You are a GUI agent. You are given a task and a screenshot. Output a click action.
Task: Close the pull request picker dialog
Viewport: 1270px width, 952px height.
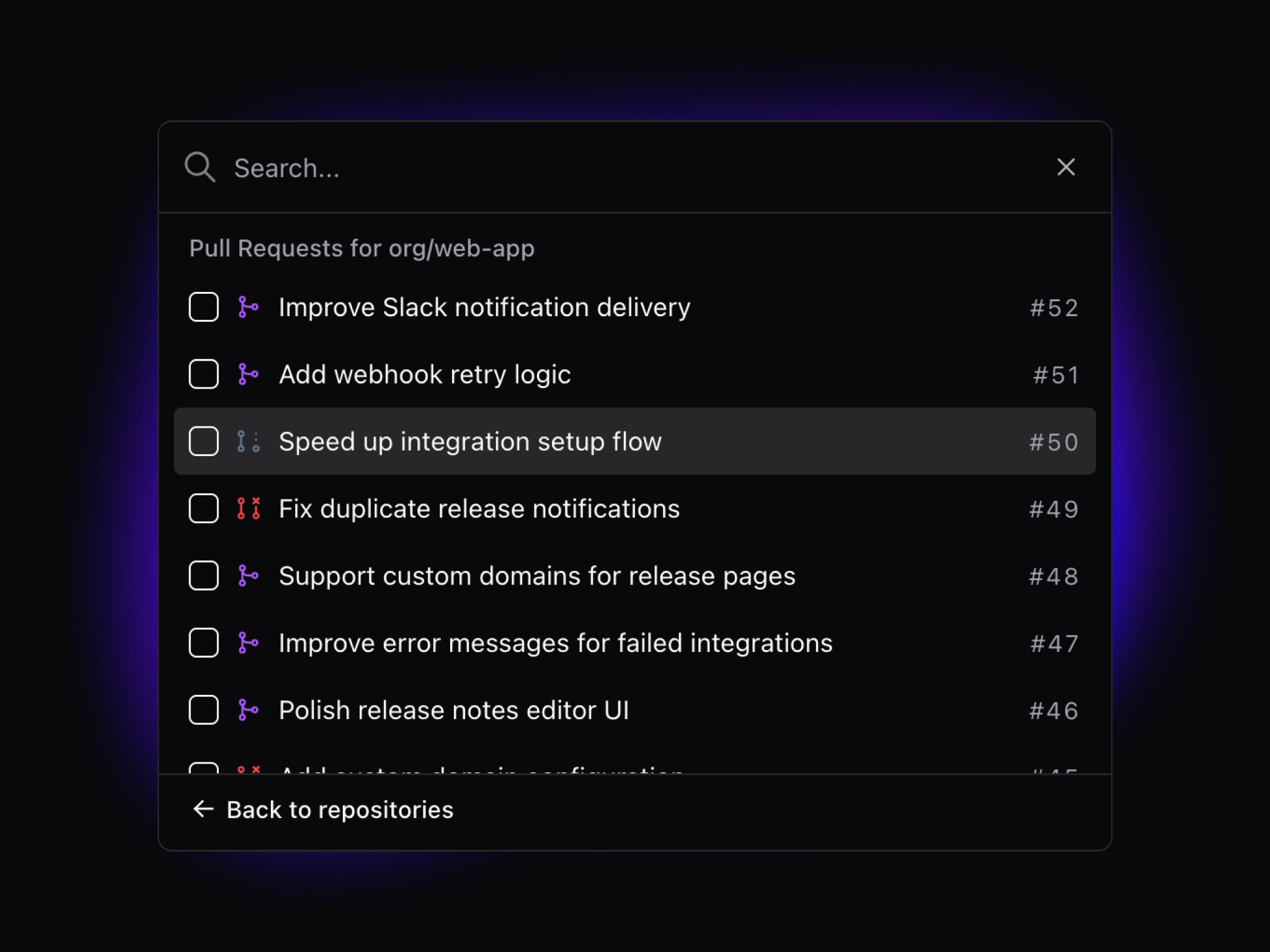1066,167
